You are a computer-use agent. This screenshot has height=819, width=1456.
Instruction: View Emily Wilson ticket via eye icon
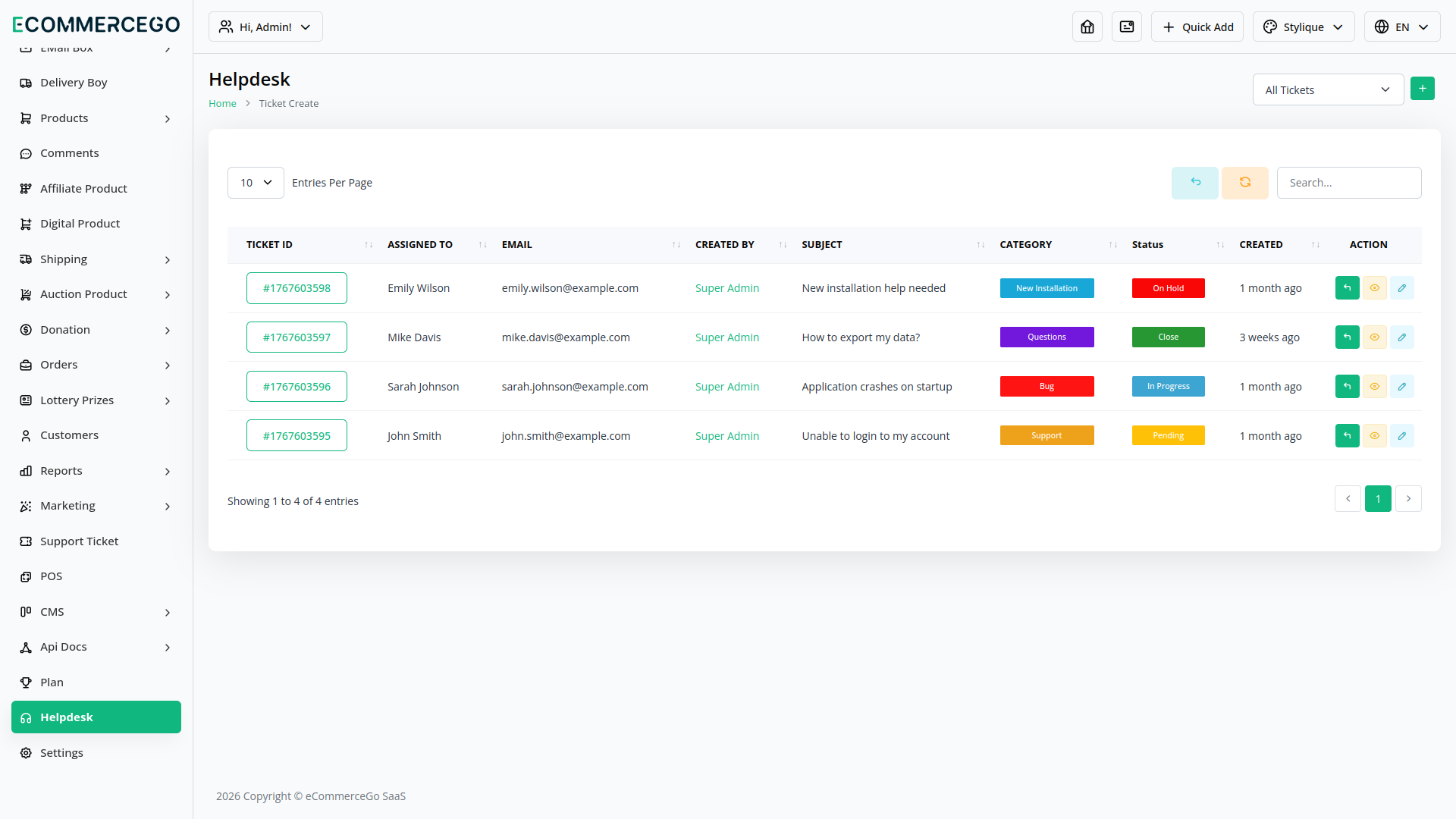point(1374,288)
